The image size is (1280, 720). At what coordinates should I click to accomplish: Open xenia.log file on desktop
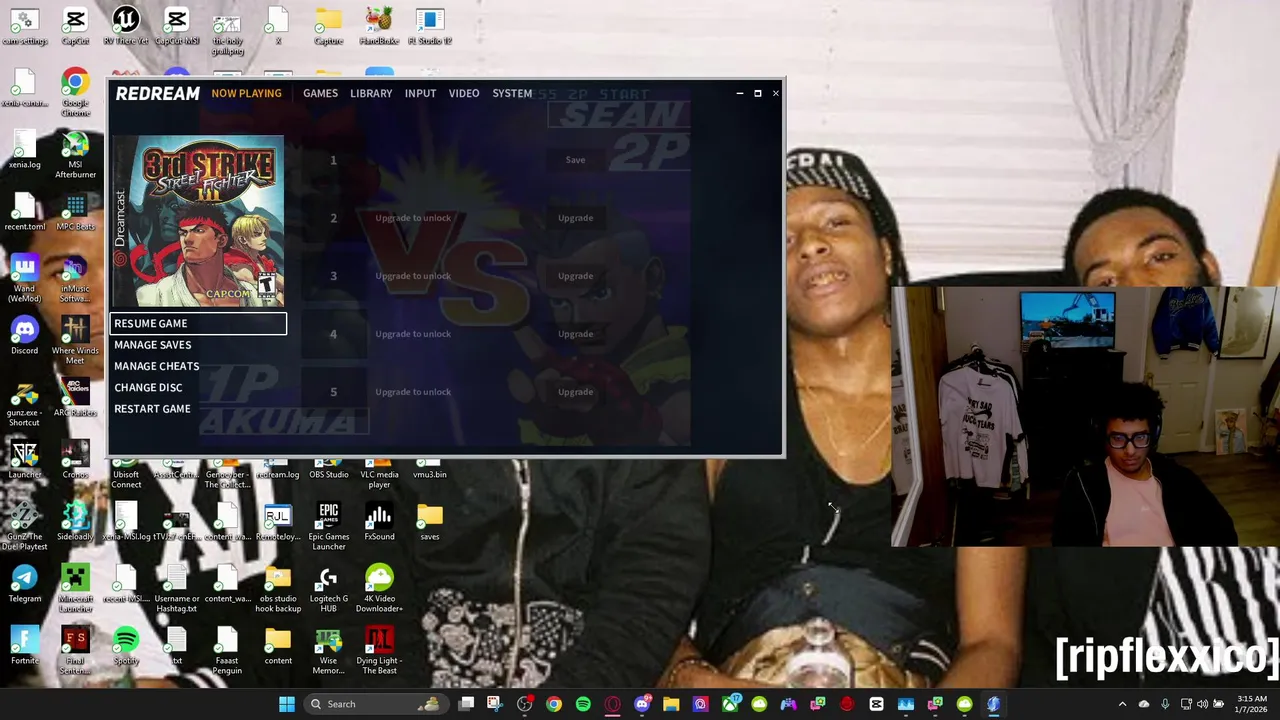click(24, 149)
